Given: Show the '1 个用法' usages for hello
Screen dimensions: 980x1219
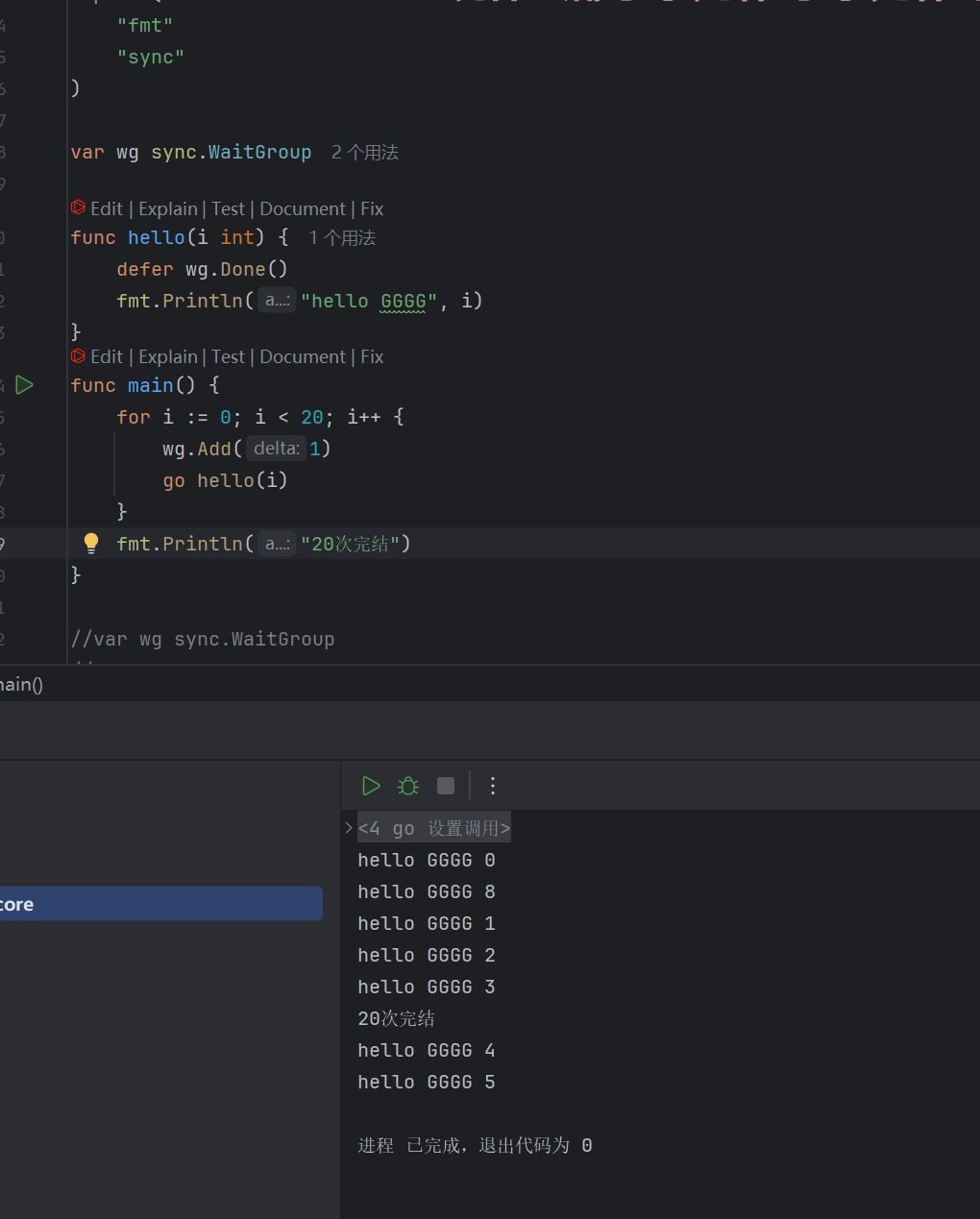Looking at the screenshot, I should pos(342,237).
